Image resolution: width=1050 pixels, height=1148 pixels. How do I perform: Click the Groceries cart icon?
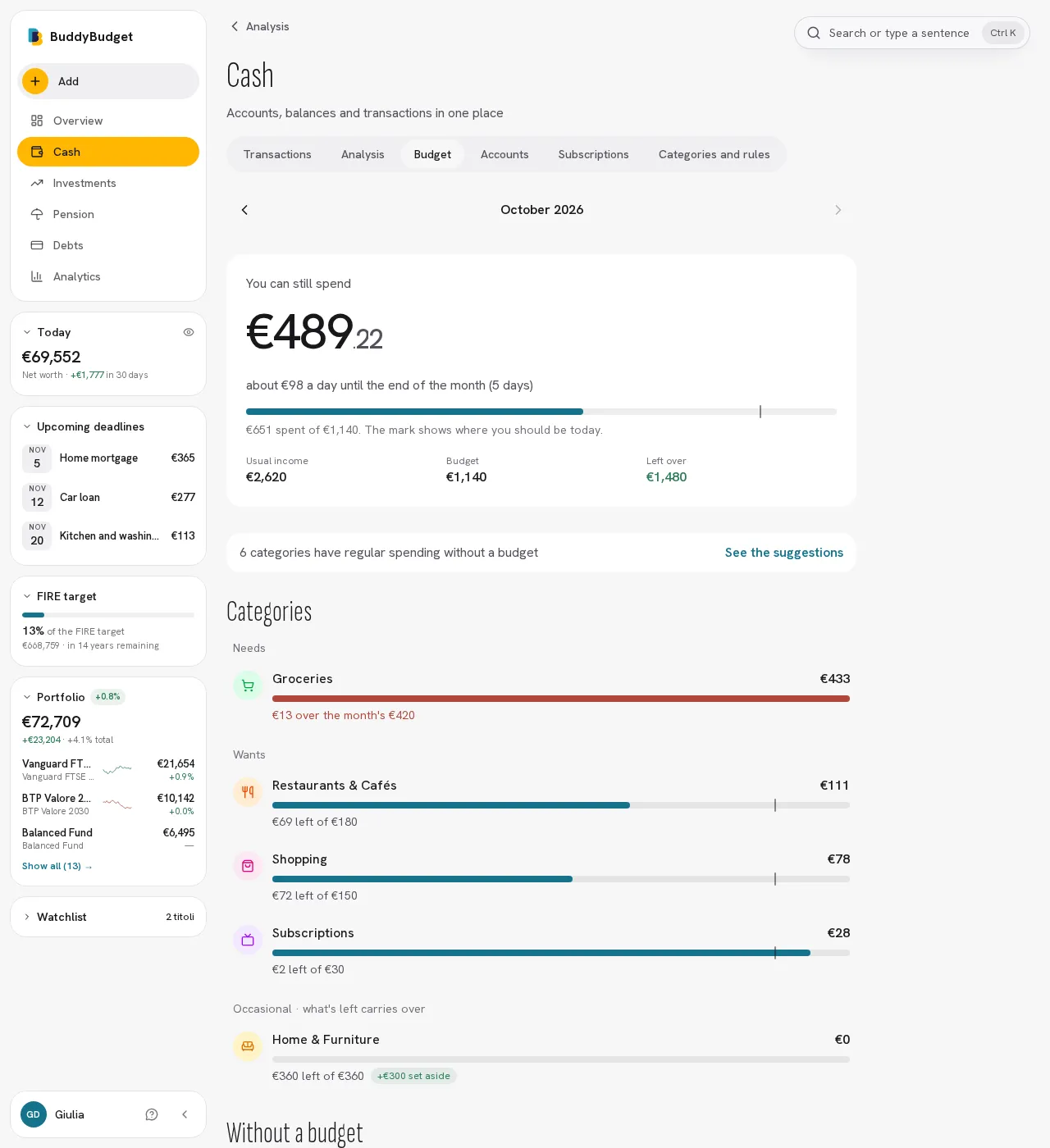coord(248,686)
